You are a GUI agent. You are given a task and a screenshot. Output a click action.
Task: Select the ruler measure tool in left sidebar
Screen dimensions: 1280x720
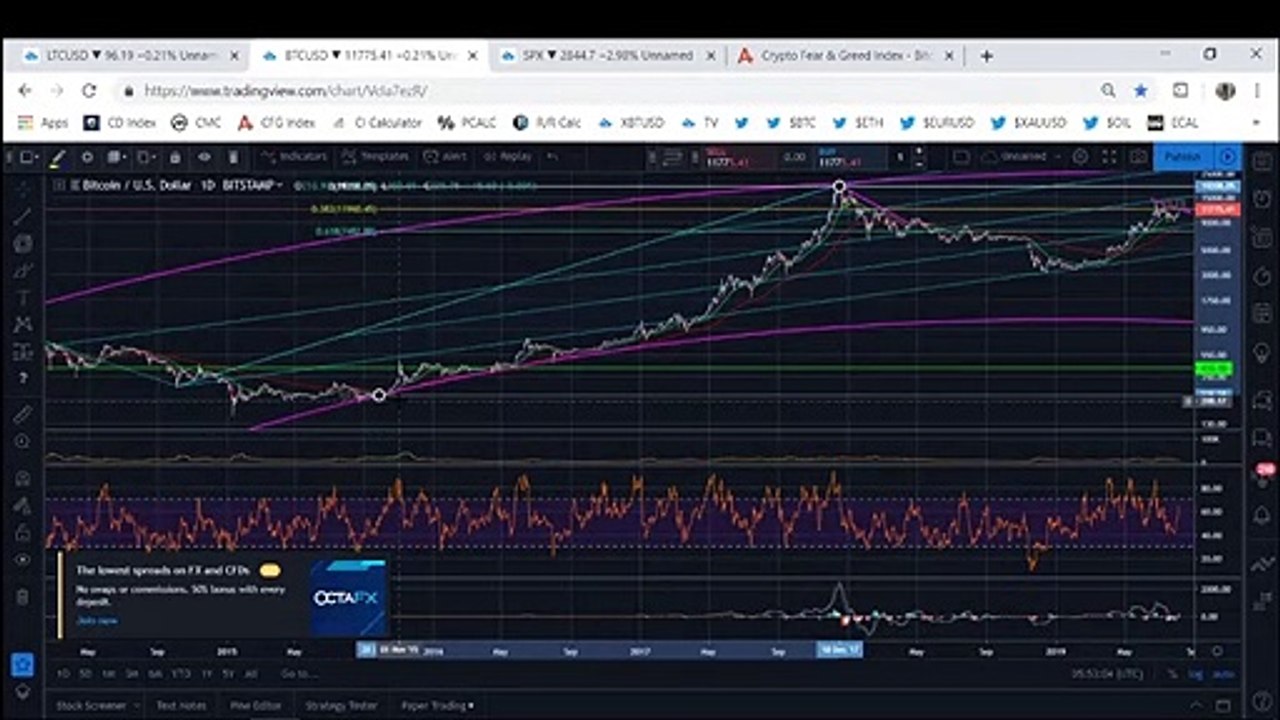click(x=23, y=413)
